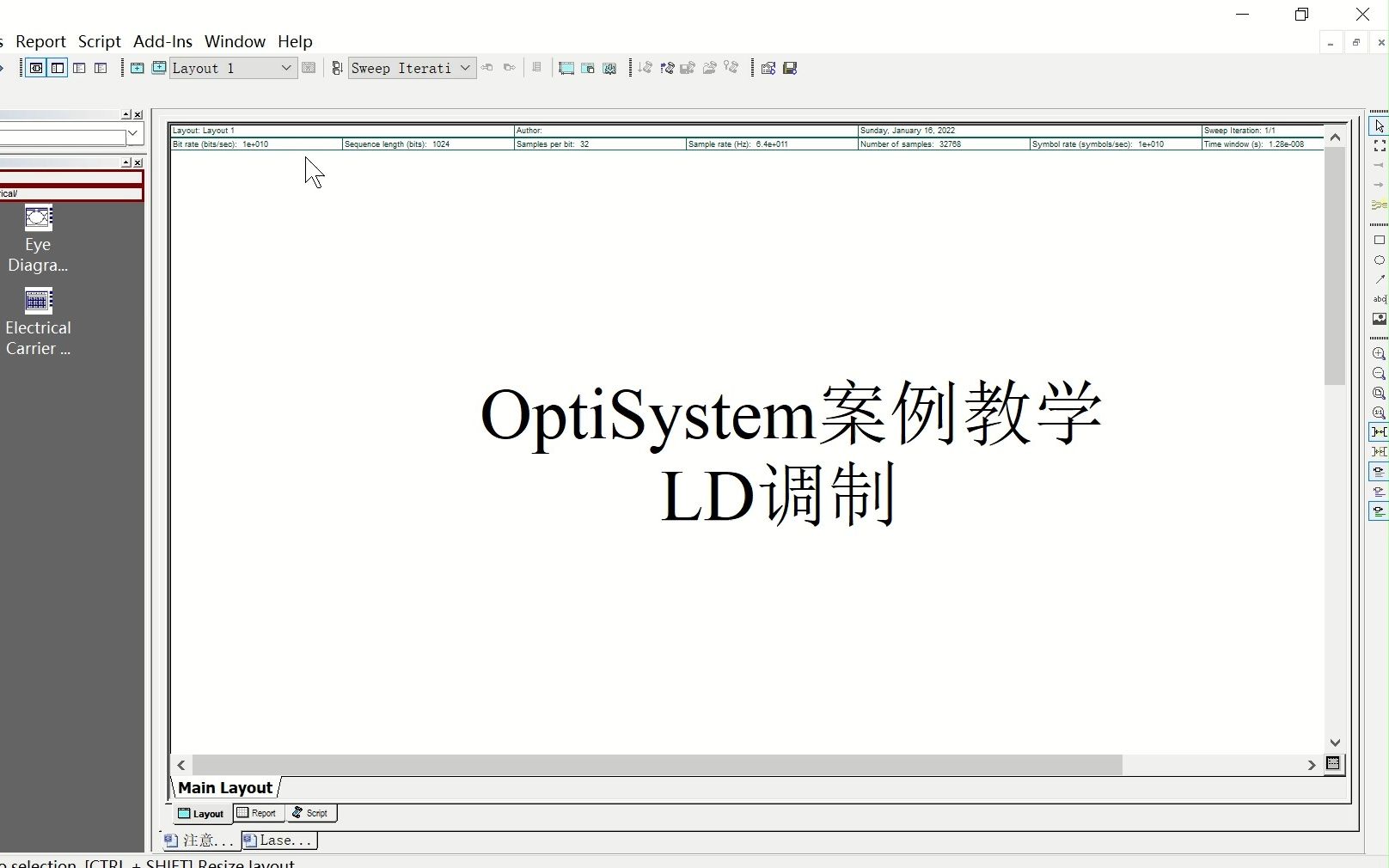Viewport: 1389px width, 868px height.
Task: Switch to the Report tab at bottom
Action: click(x=257, y=813)
